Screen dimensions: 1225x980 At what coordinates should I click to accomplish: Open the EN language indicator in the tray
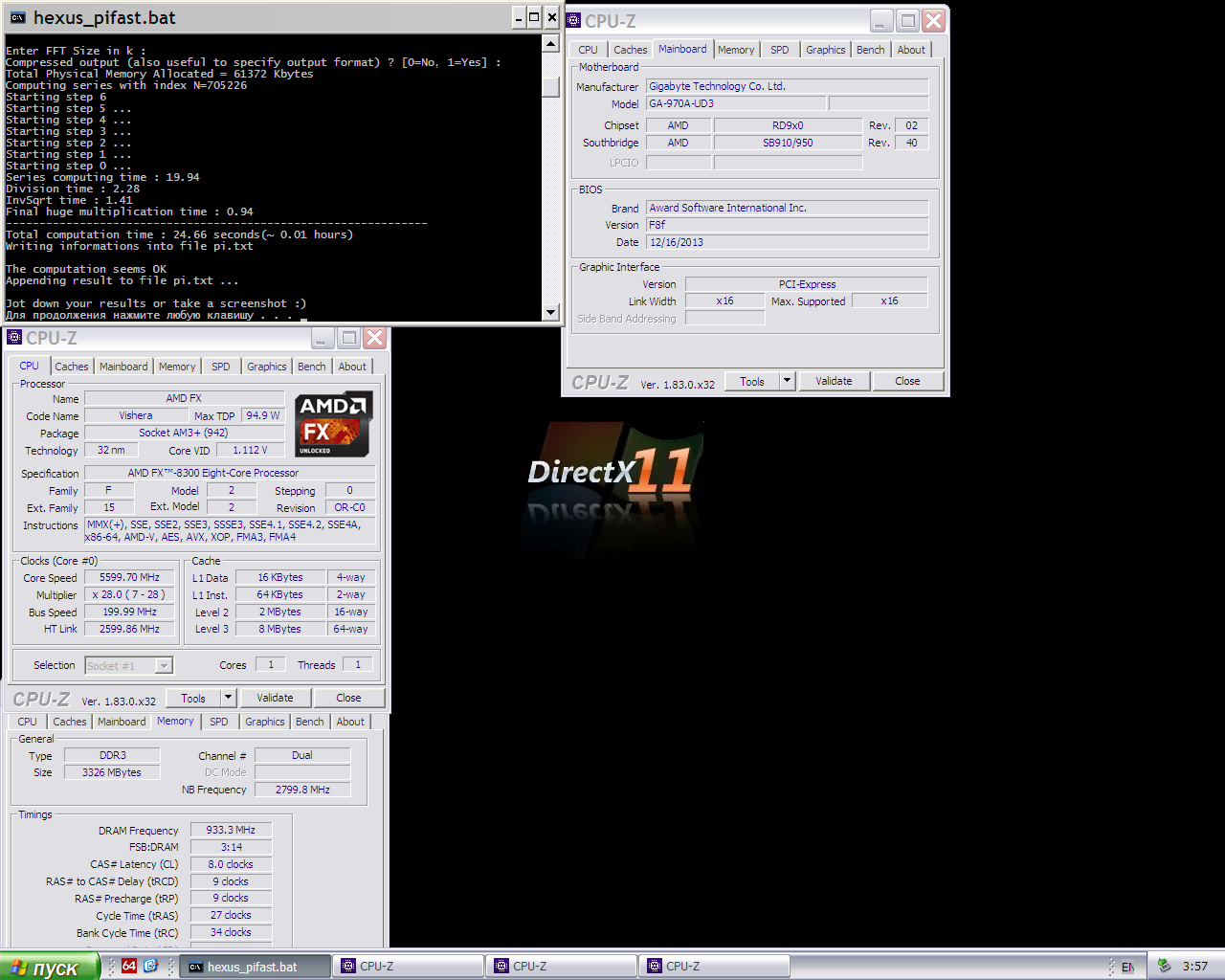click(1127, 967)
